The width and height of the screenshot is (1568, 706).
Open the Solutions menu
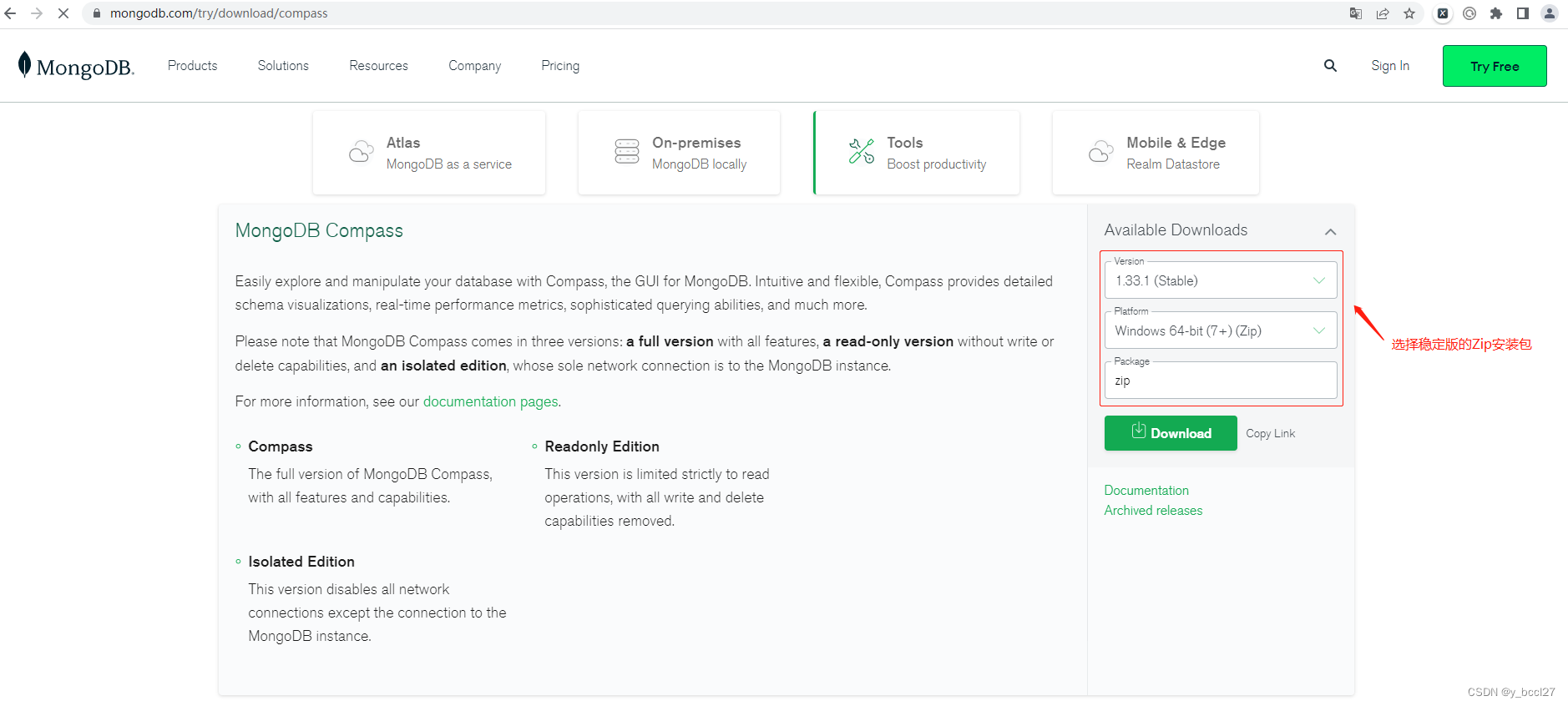tap(283, 66)
